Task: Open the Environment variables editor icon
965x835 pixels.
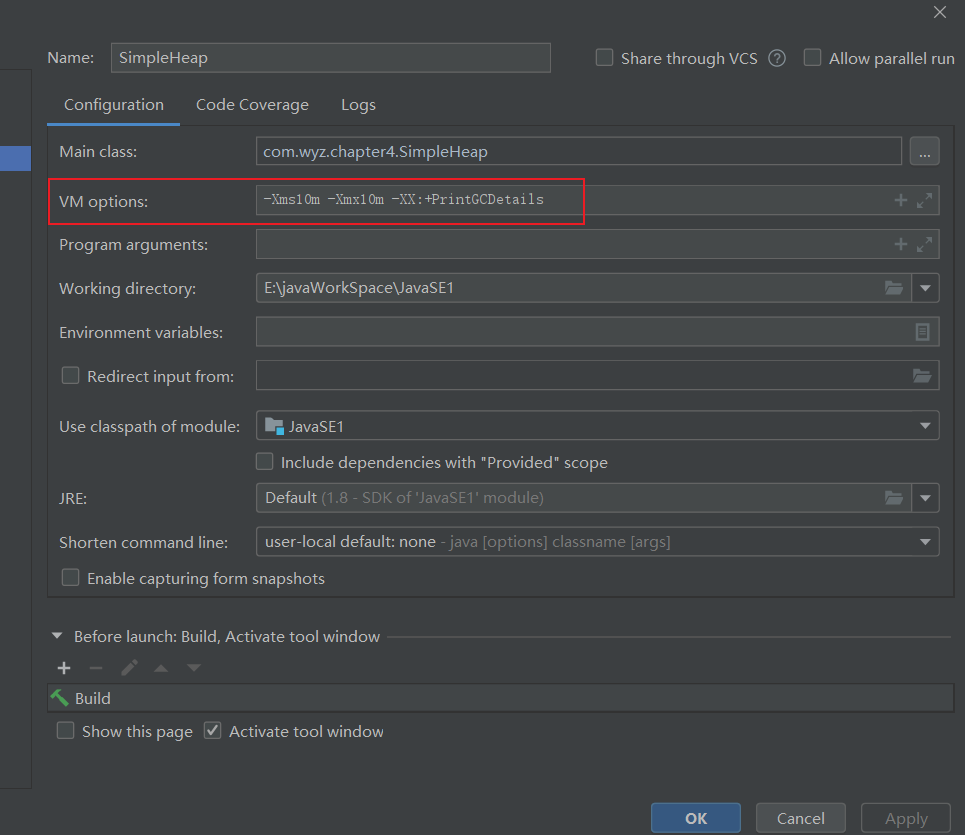Action: [922, 332]
